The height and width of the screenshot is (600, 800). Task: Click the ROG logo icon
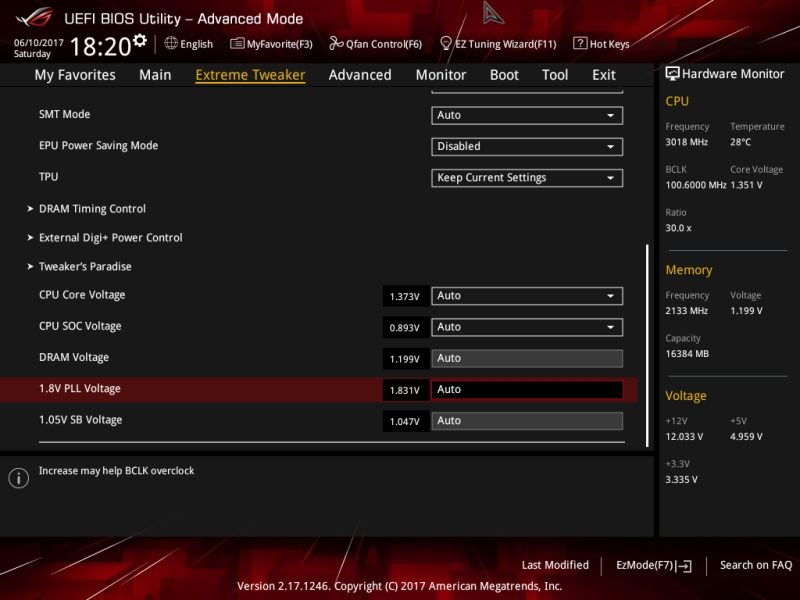[34, 17]
